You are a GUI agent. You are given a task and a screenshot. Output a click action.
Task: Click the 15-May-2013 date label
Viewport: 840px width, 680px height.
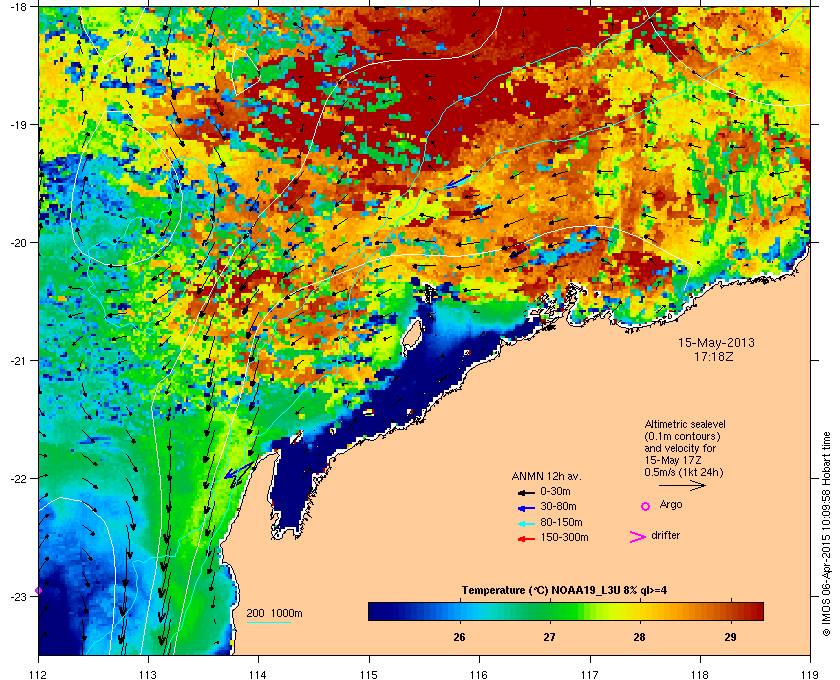click(x=716, y=342)
